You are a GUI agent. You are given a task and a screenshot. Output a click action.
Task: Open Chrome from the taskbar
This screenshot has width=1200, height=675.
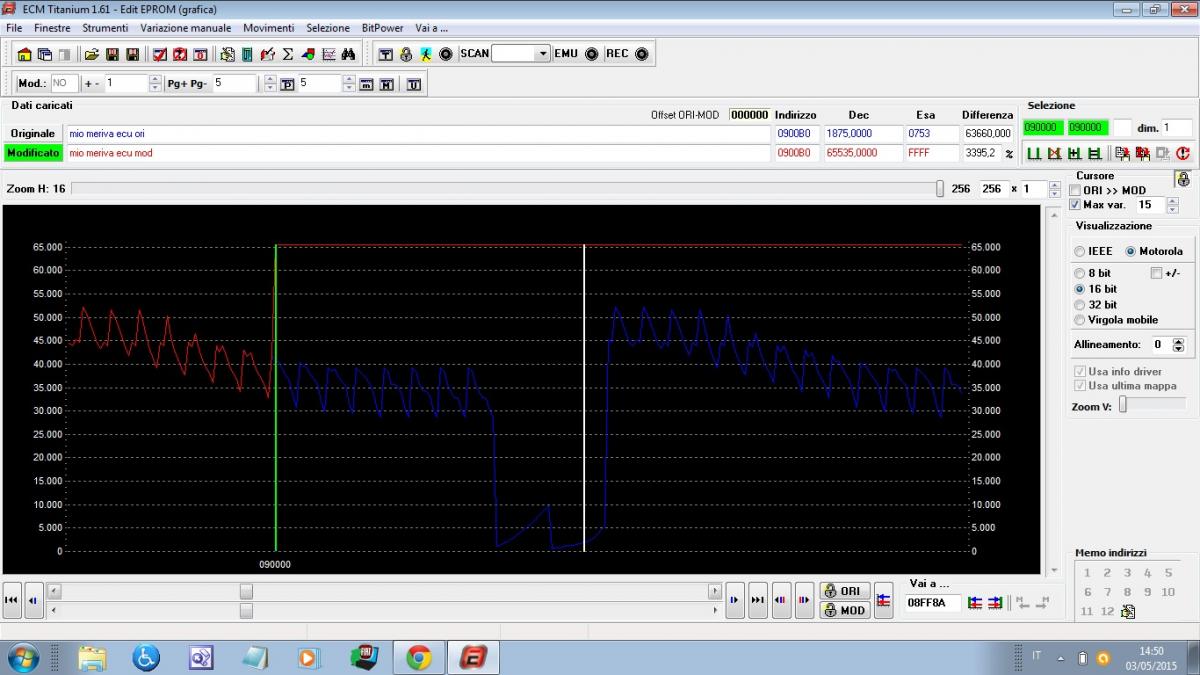coord(418,657)
